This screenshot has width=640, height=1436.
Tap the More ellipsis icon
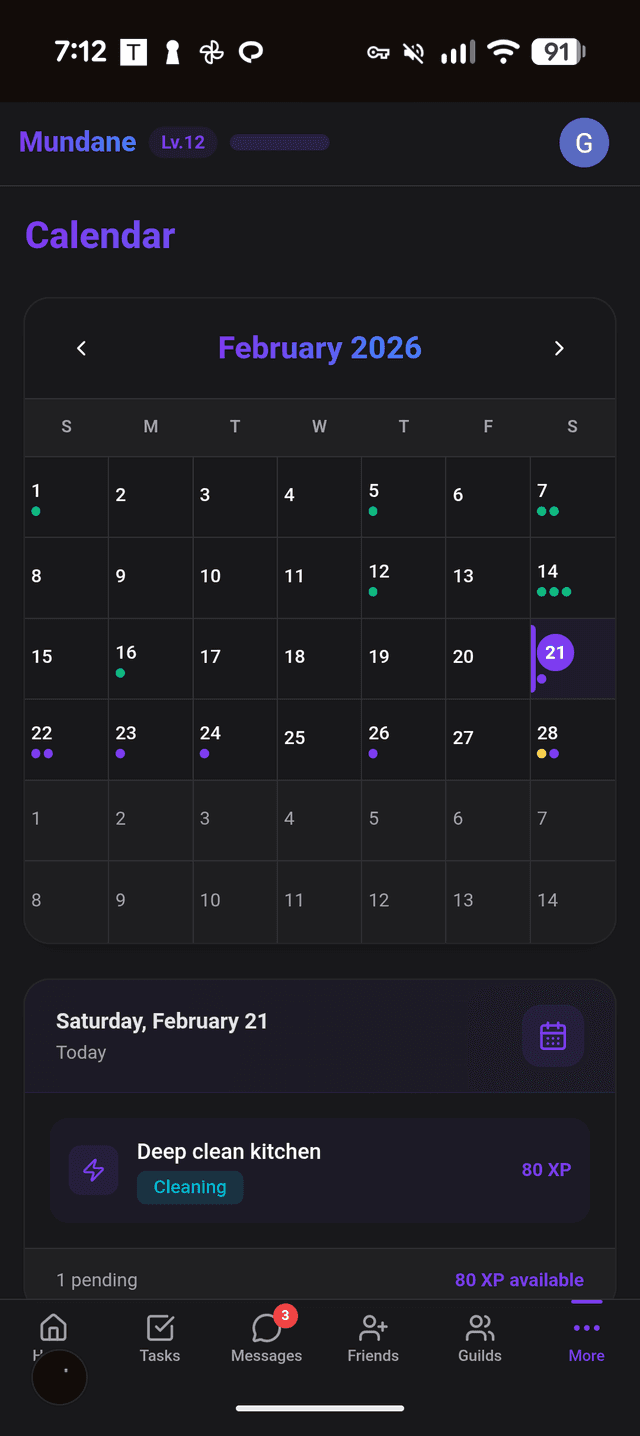(586, 1327)
